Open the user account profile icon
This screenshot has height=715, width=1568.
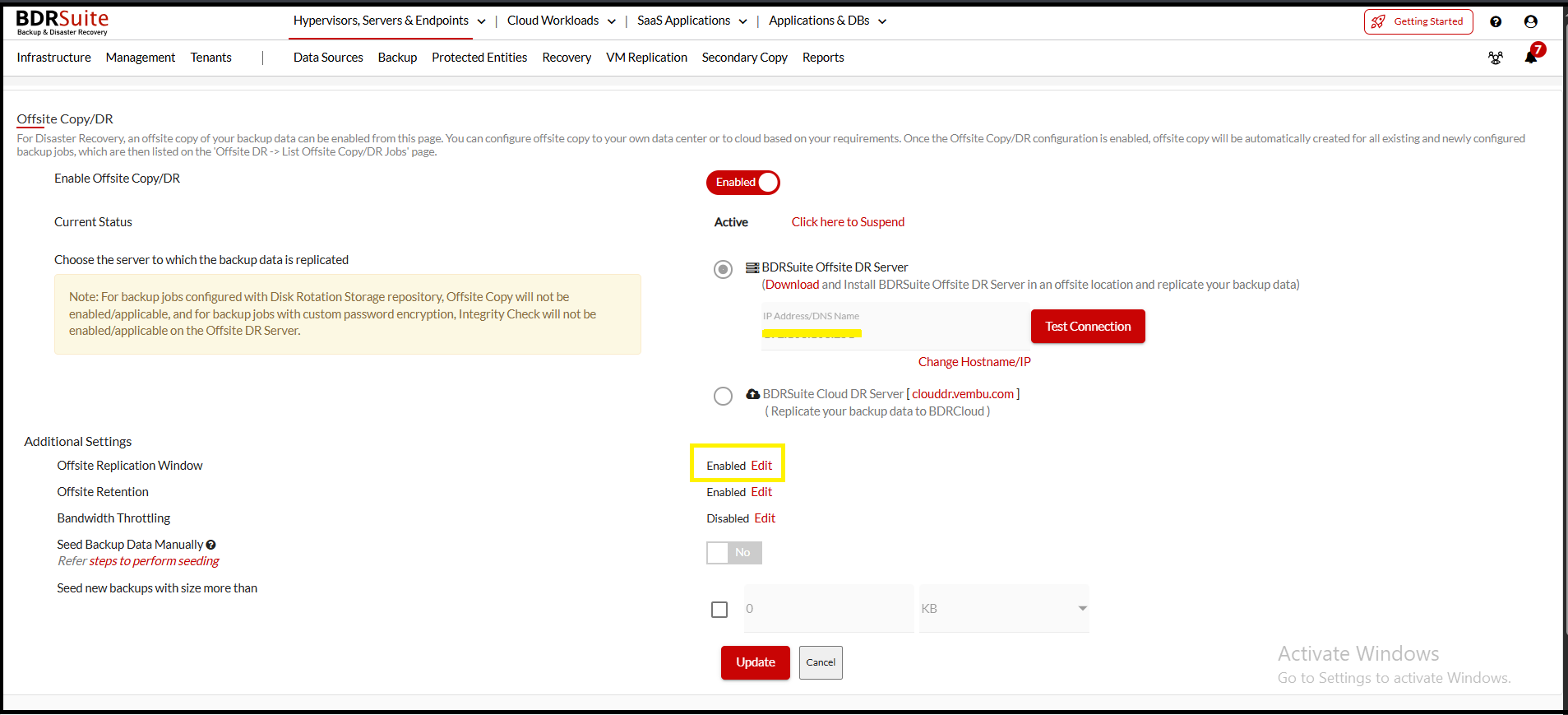1530,22
